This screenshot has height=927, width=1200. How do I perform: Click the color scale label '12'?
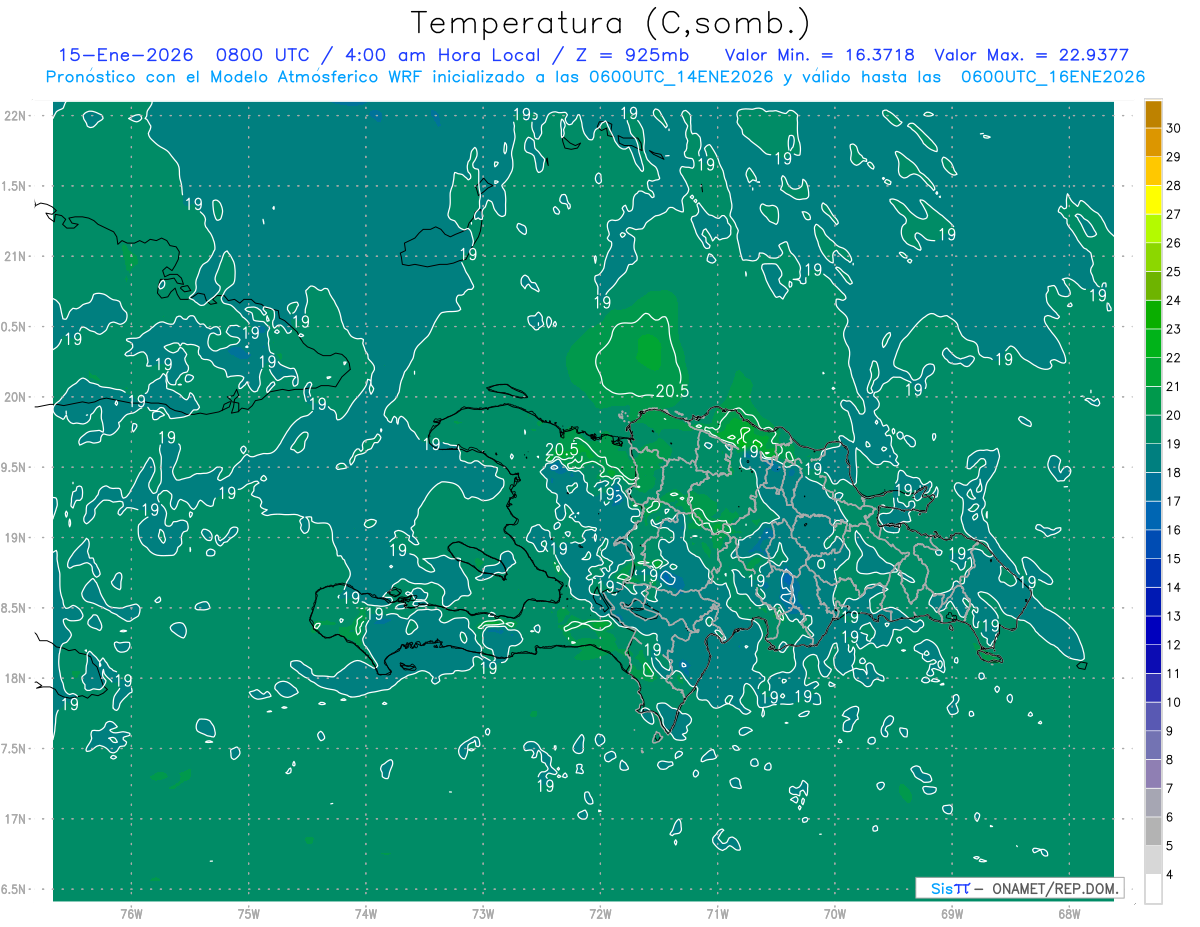point(1175,645)
